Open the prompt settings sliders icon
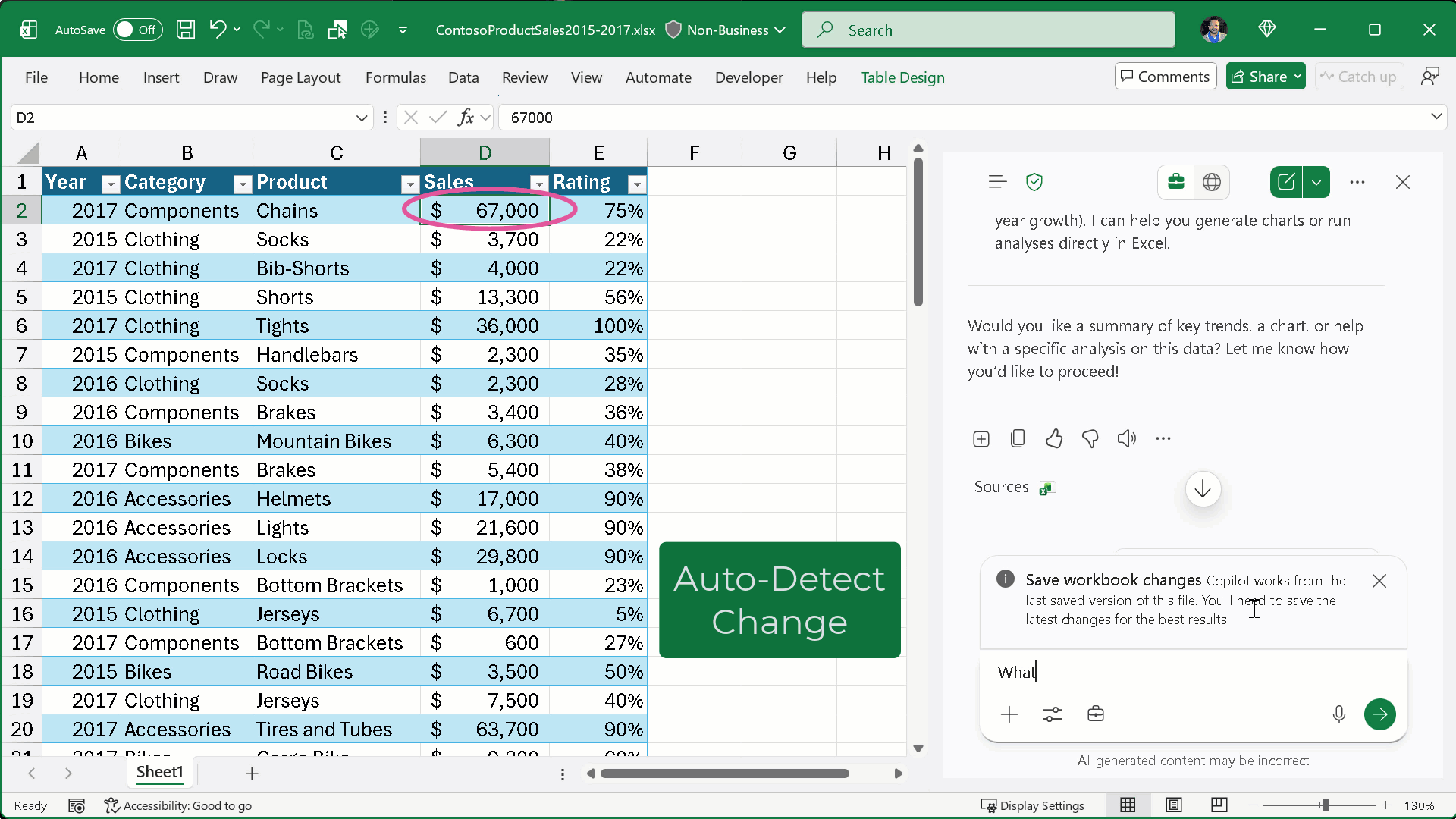 pos(1052,714)
